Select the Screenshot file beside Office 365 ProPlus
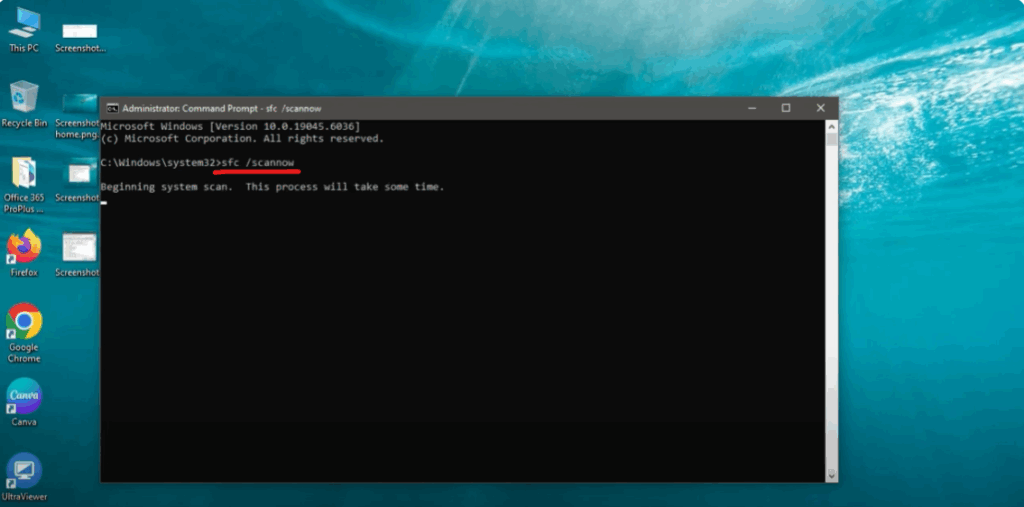This screenshot has width=1024, height=507. [77, 180]
